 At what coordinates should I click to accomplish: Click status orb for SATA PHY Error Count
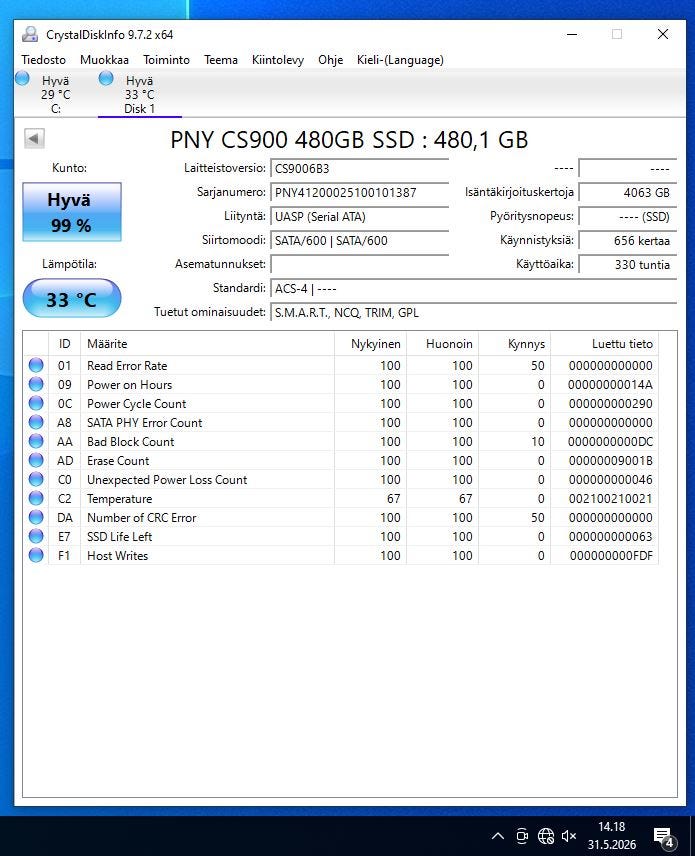coord(36,423)
